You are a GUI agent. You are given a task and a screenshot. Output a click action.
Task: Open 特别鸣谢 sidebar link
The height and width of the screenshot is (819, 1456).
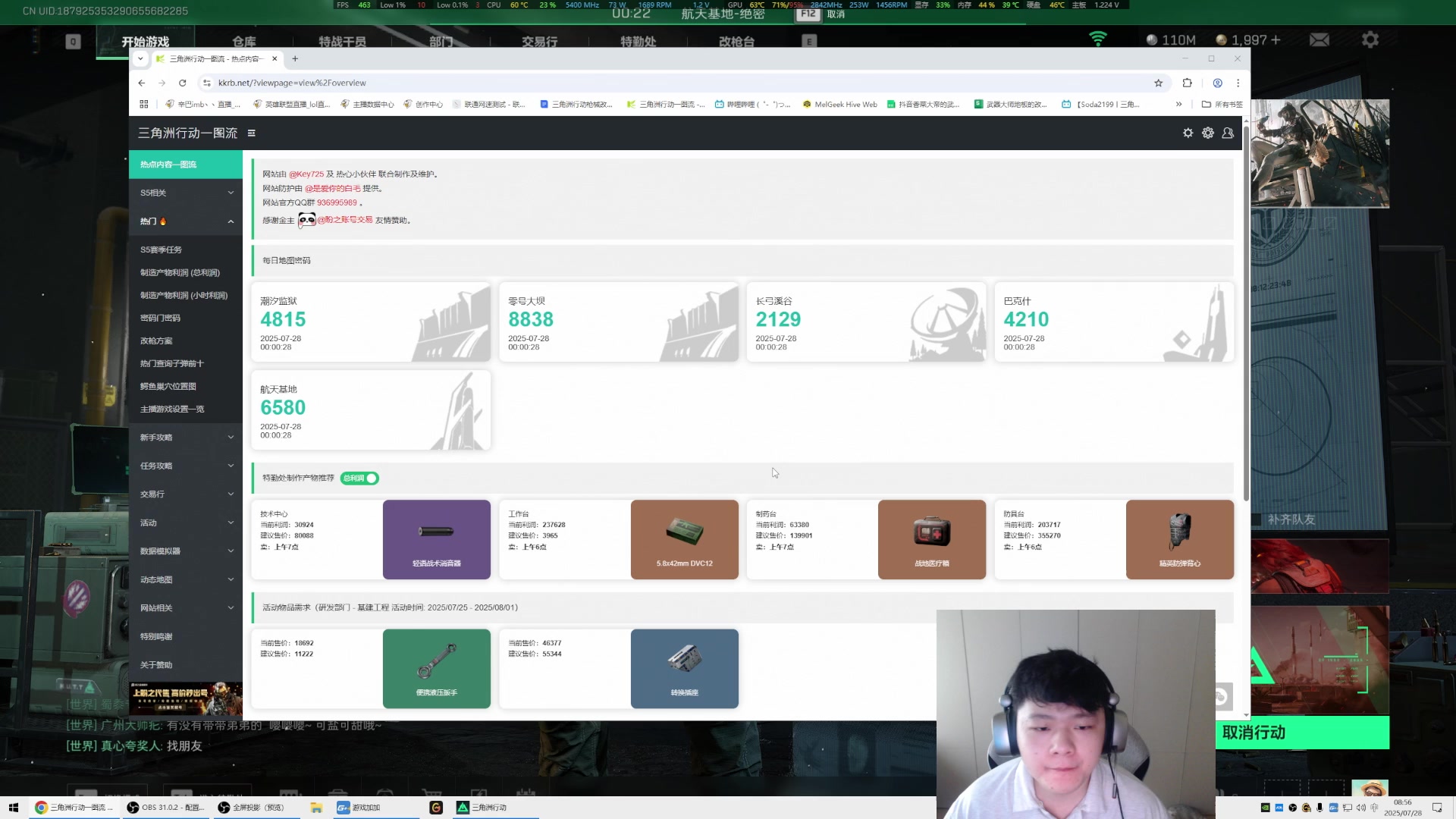[185, 636]
